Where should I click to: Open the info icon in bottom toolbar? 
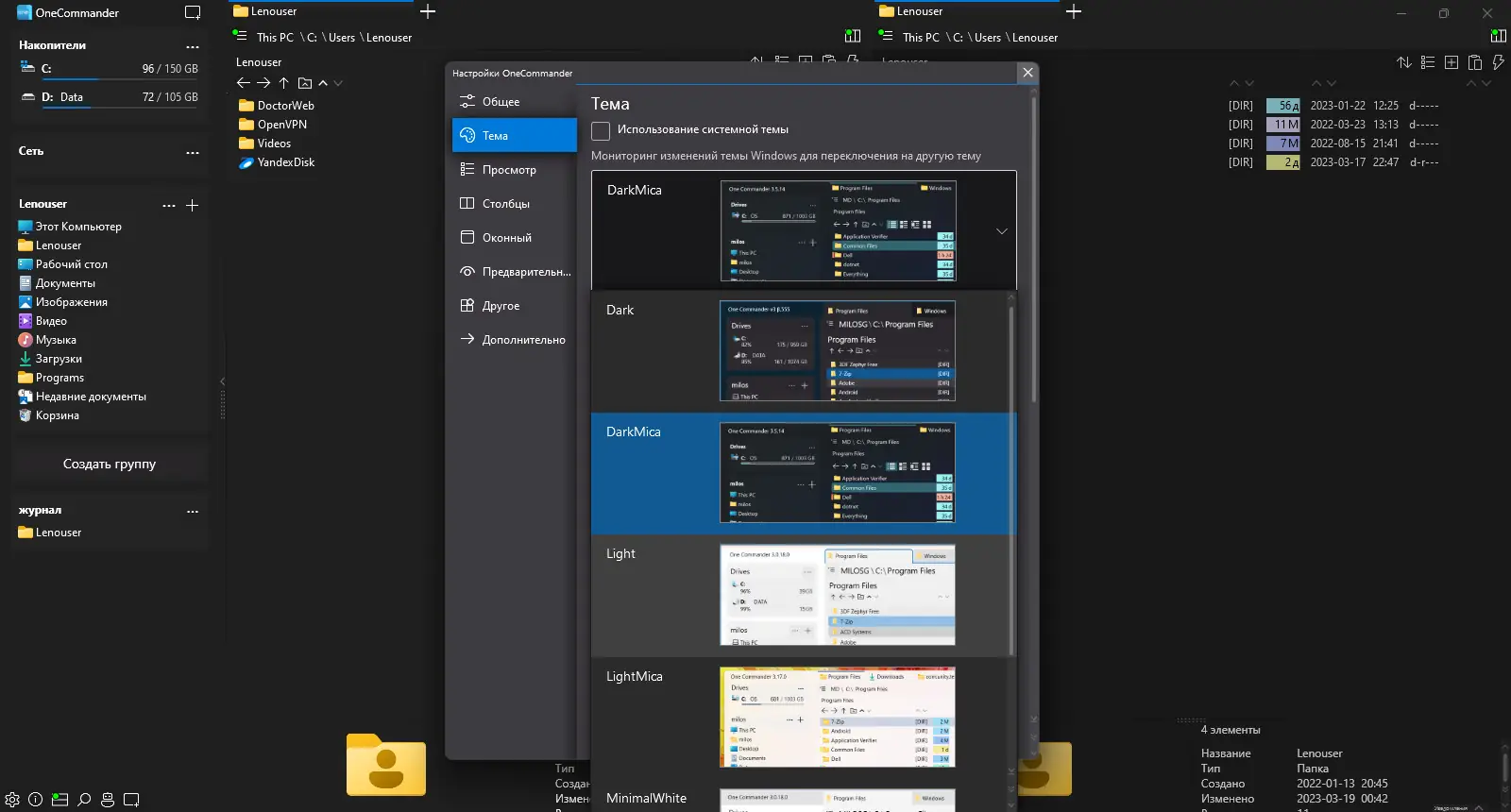[x=36, y=799]
